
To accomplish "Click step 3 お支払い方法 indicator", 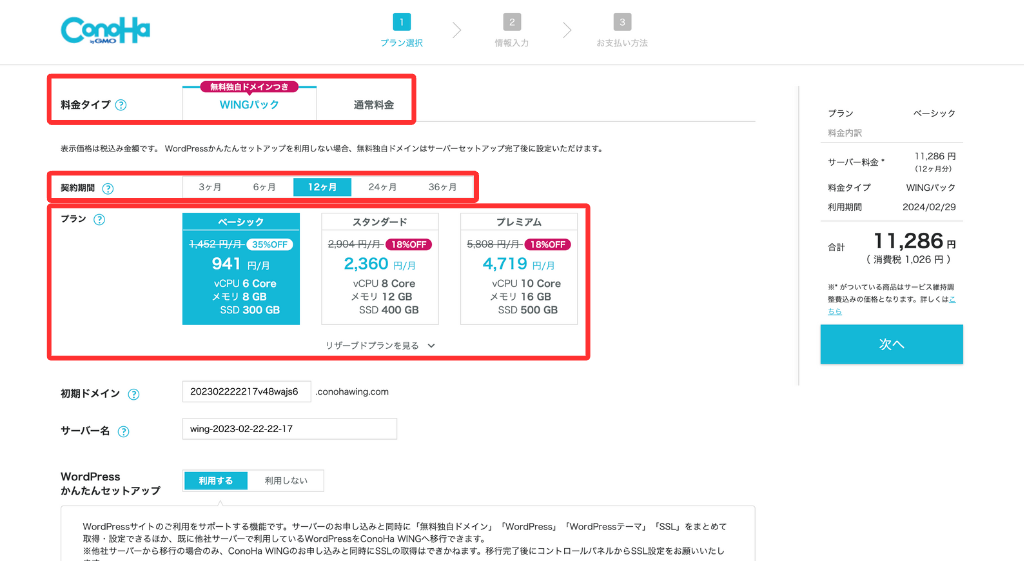I will click(622, 31).
